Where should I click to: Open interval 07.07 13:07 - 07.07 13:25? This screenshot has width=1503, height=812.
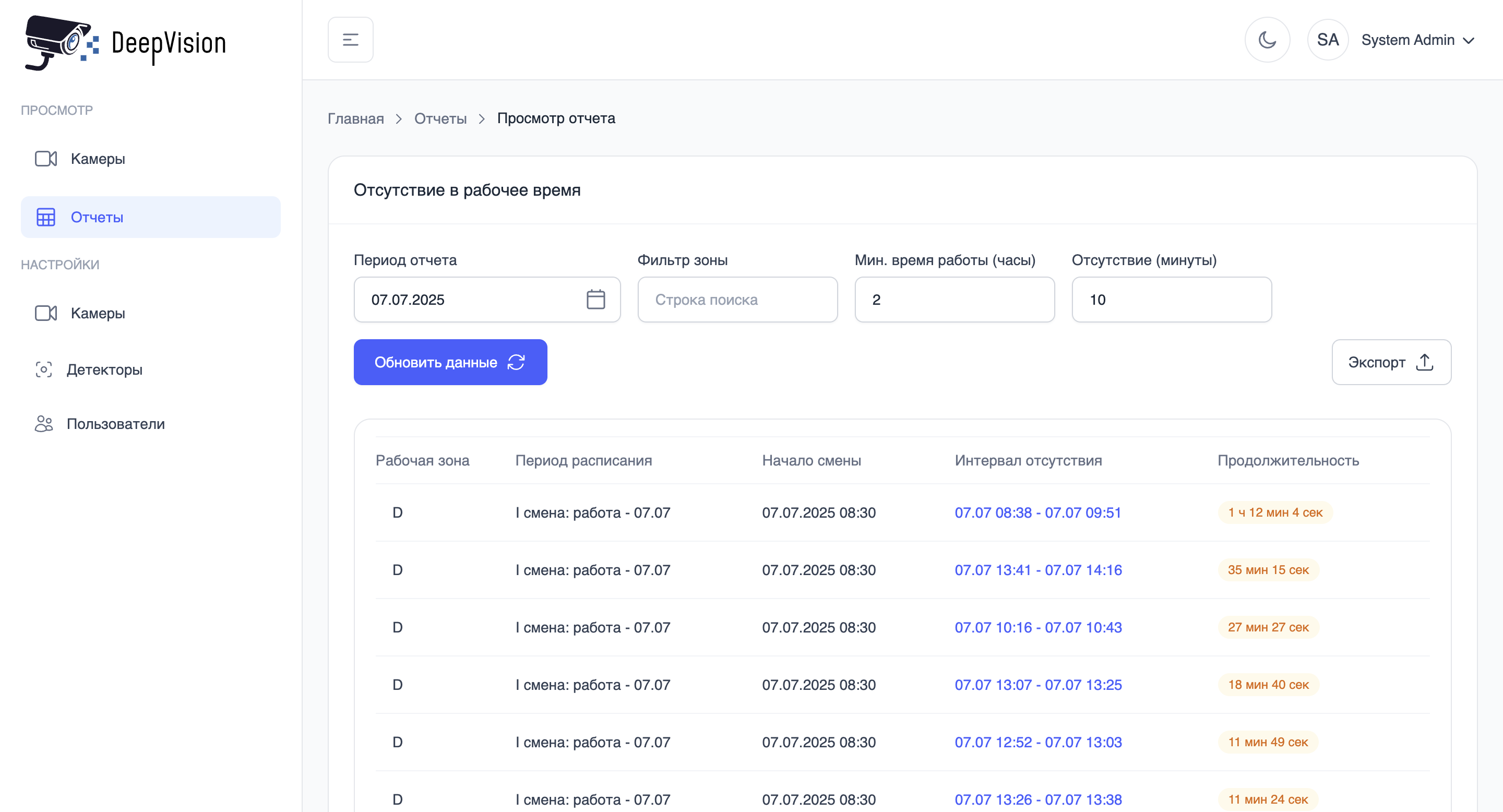(1038, 684)
